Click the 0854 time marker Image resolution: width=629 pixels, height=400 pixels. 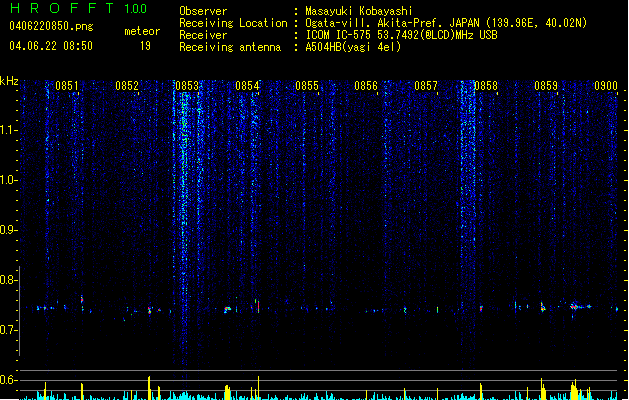(247, 86)
